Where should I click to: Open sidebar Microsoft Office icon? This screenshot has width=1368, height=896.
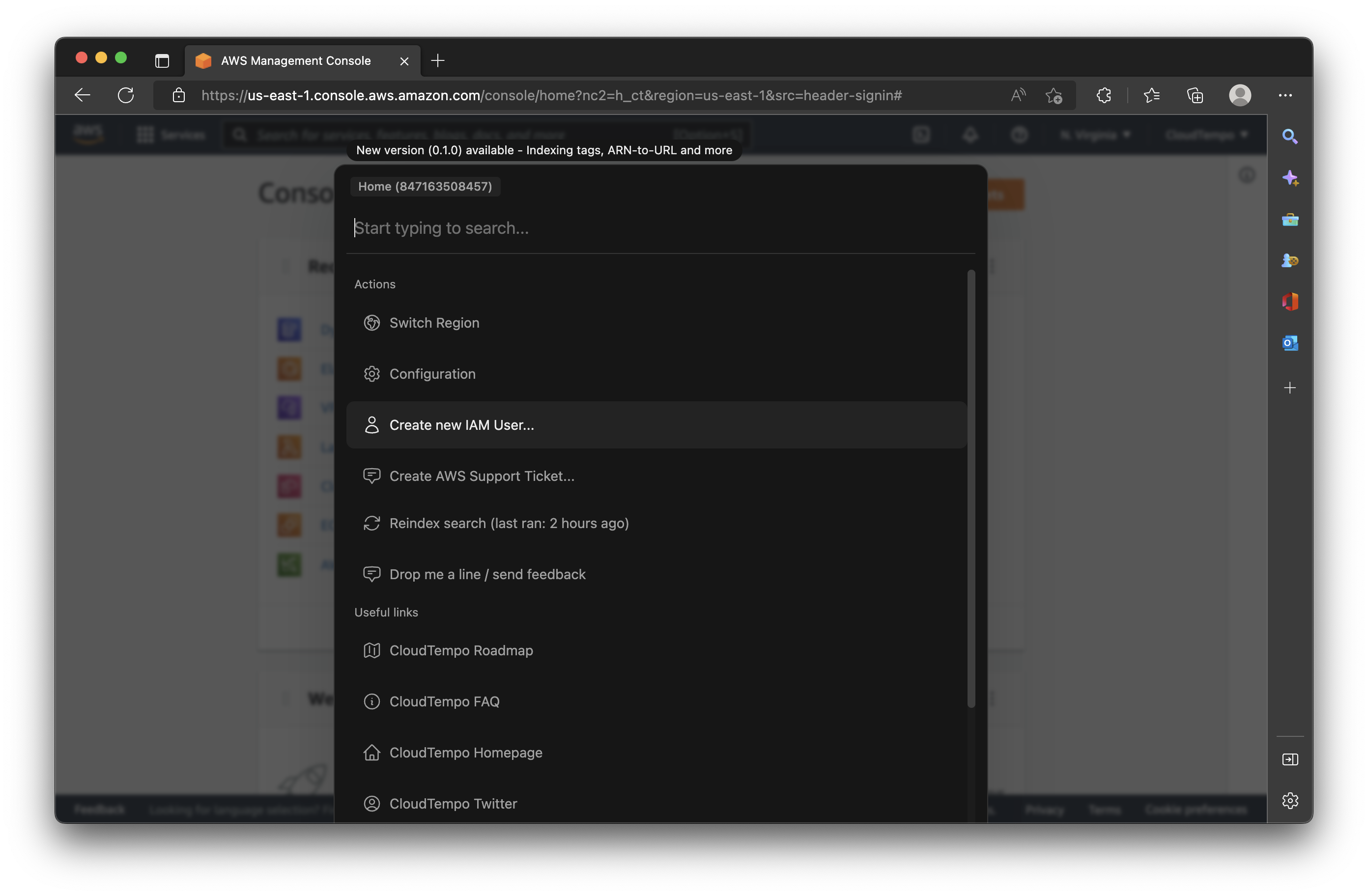coord(1290,301)
